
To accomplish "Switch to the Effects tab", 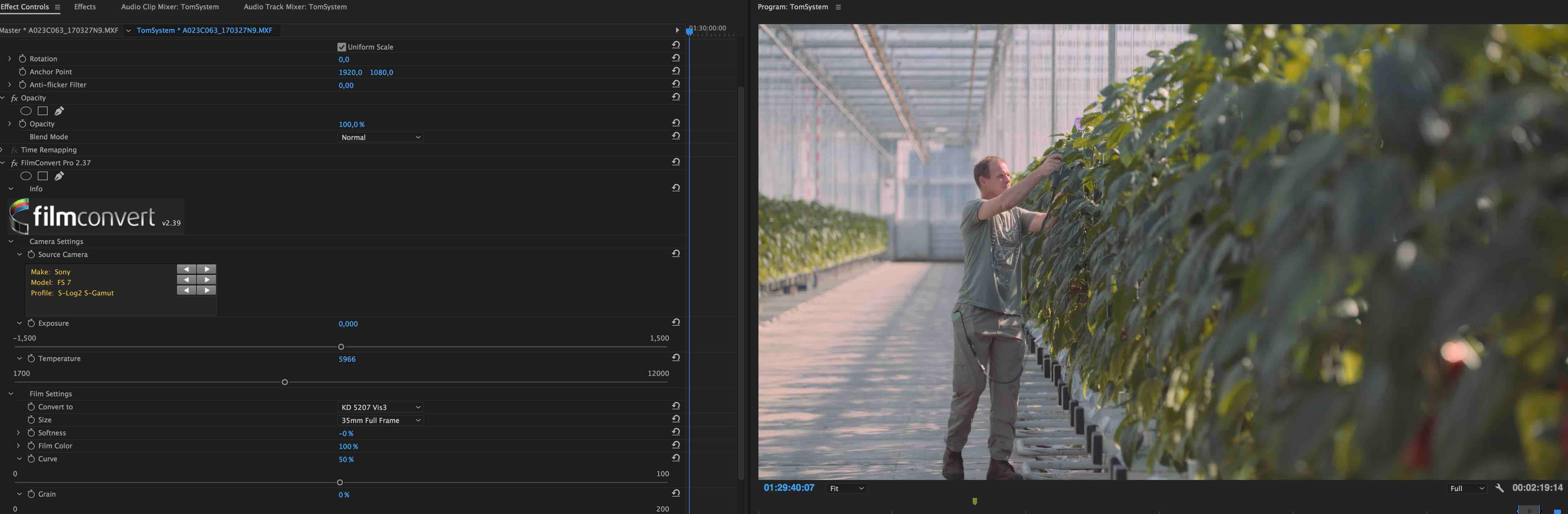I will (x=85, y=7).
